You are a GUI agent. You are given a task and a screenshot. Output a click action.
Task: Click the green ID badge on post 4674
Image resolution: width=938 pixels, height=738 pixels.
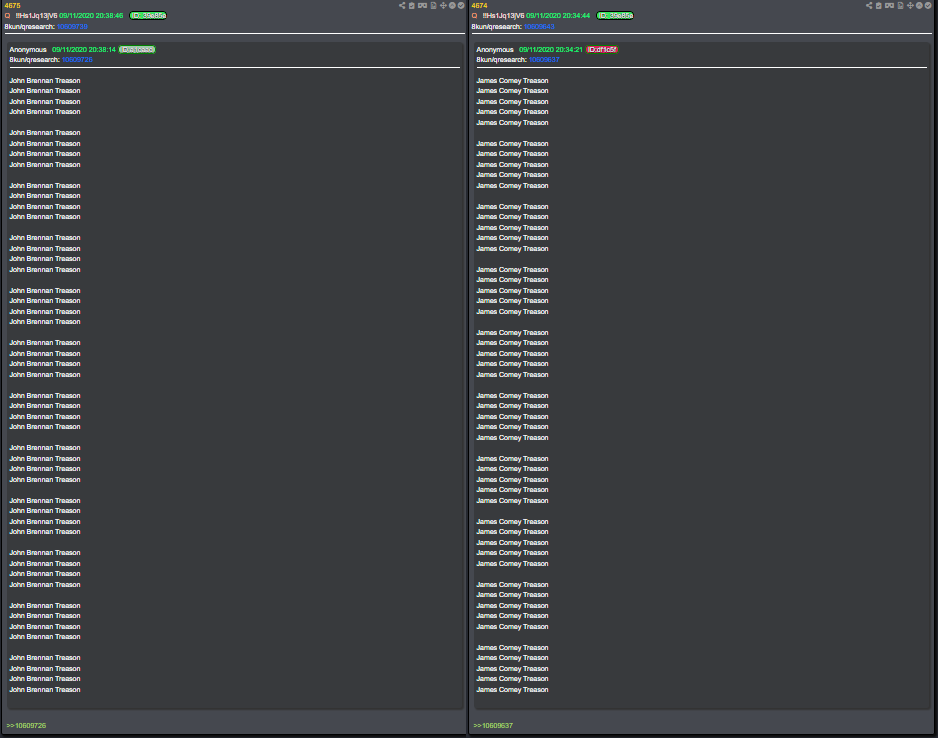[614, 16]
